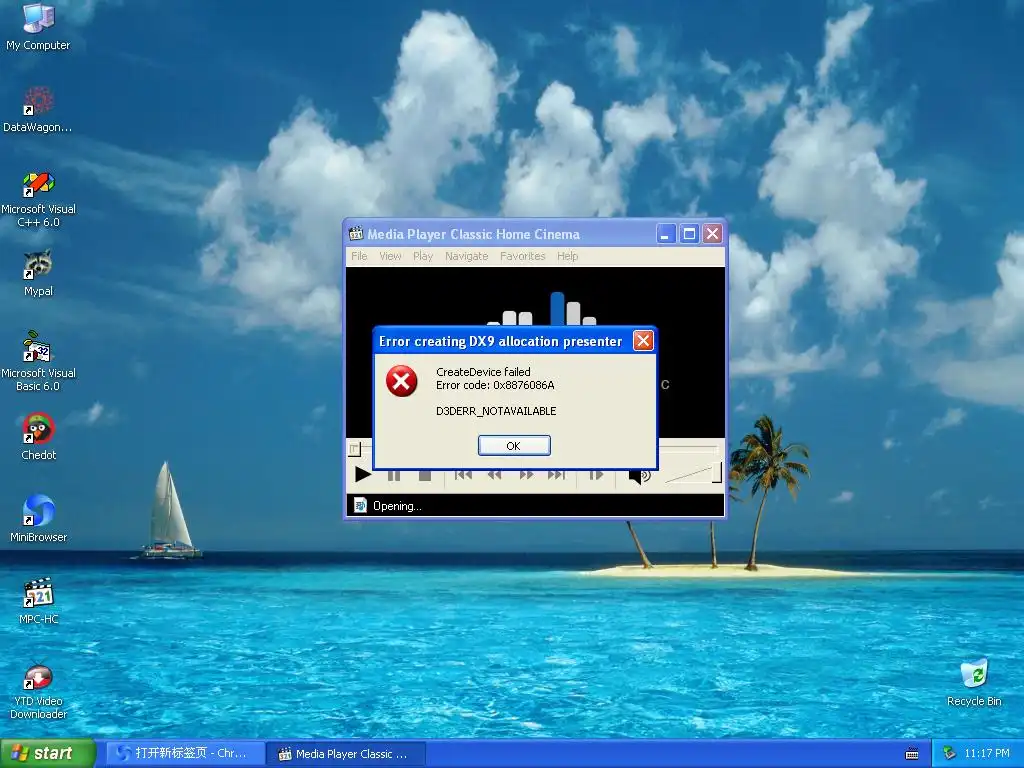Select the MiniBrowser desktop icon
1024x768 pixels.
[x=38, y=519]
